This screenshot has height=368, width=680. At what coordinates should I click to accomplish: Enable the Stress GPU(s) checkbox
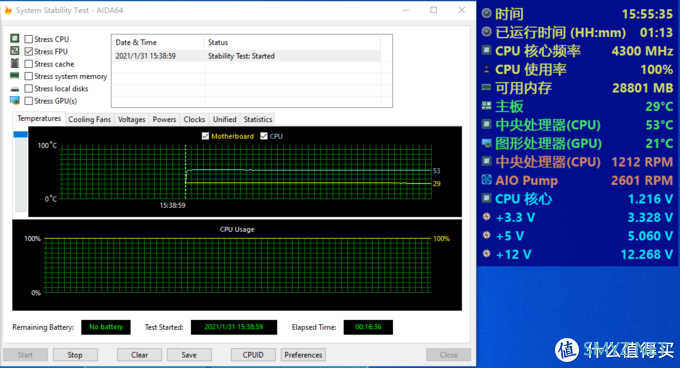click(29, 101)
